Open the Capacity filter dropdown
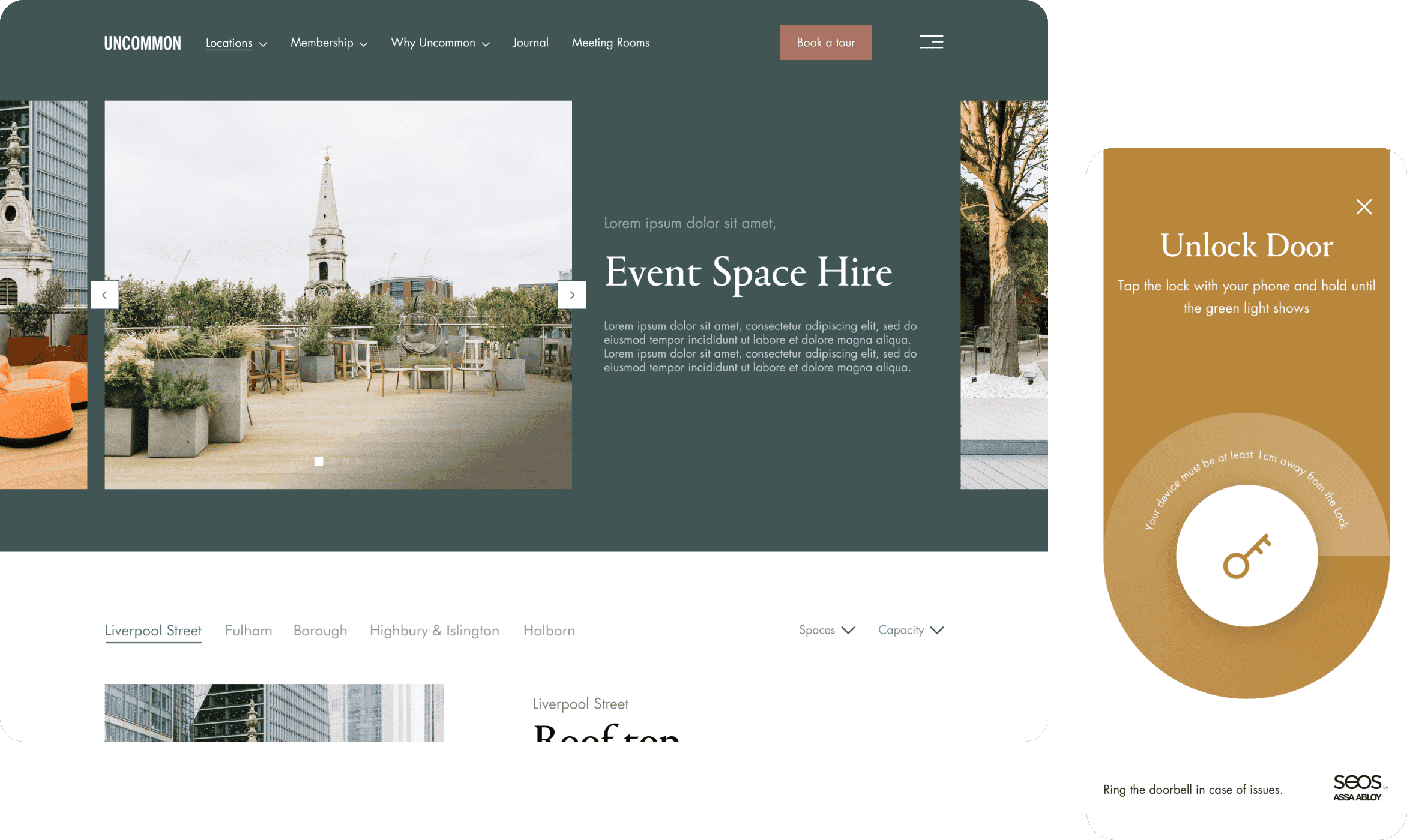1407x840 pixels. [x=911, y=630]
